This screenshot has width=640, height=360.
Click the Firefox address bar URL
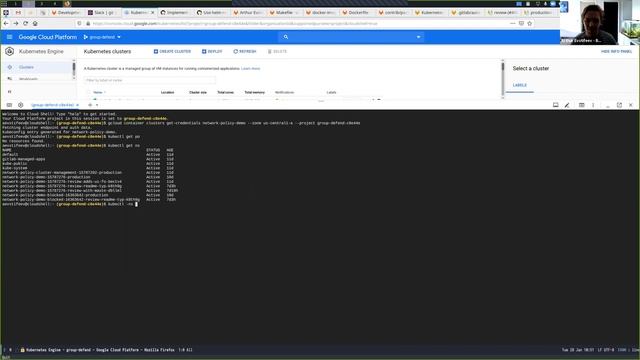pos(235,24)
